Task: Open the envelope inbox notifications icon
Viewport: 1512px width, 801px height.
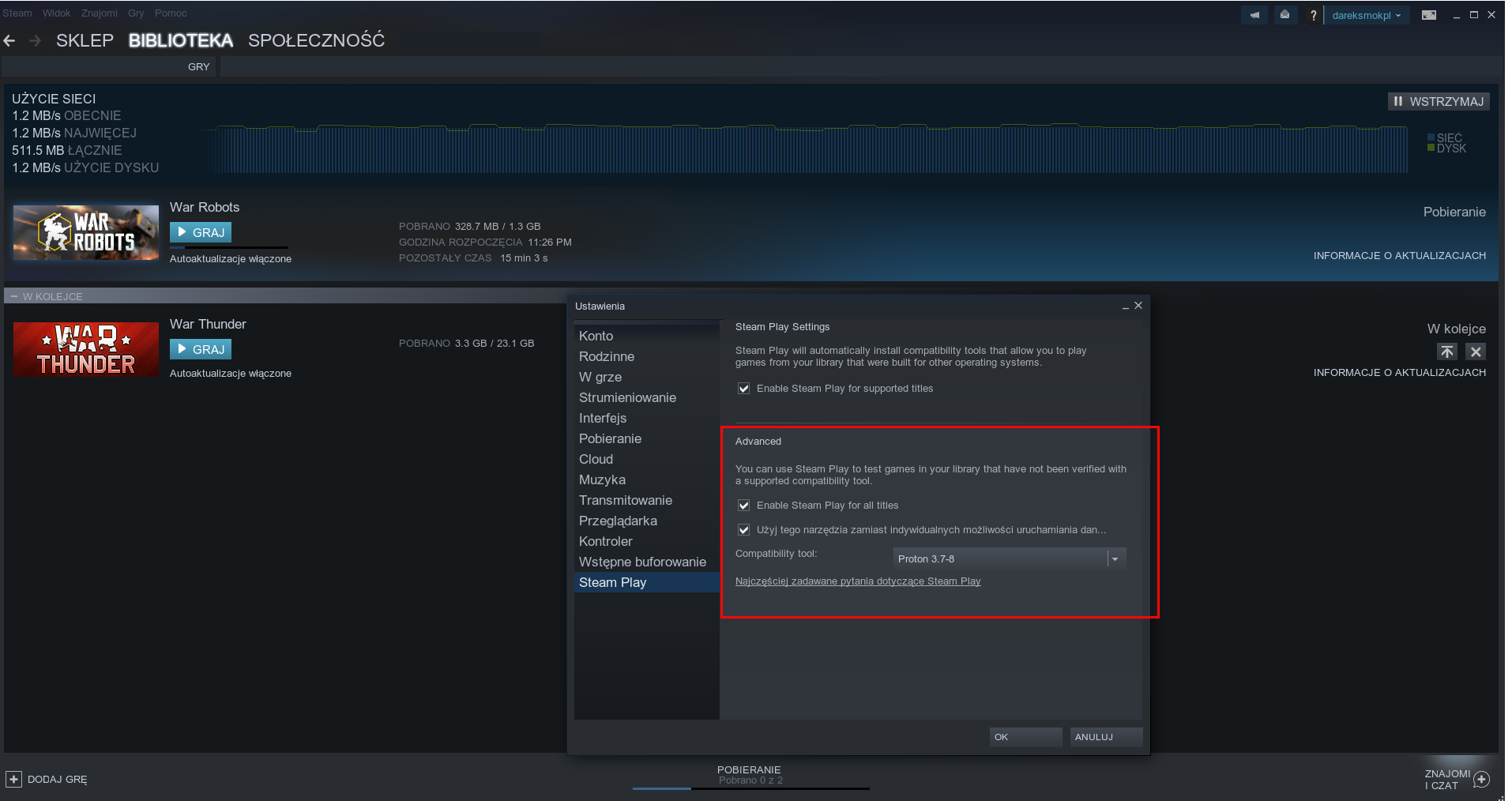Action: click(1285, 15)
